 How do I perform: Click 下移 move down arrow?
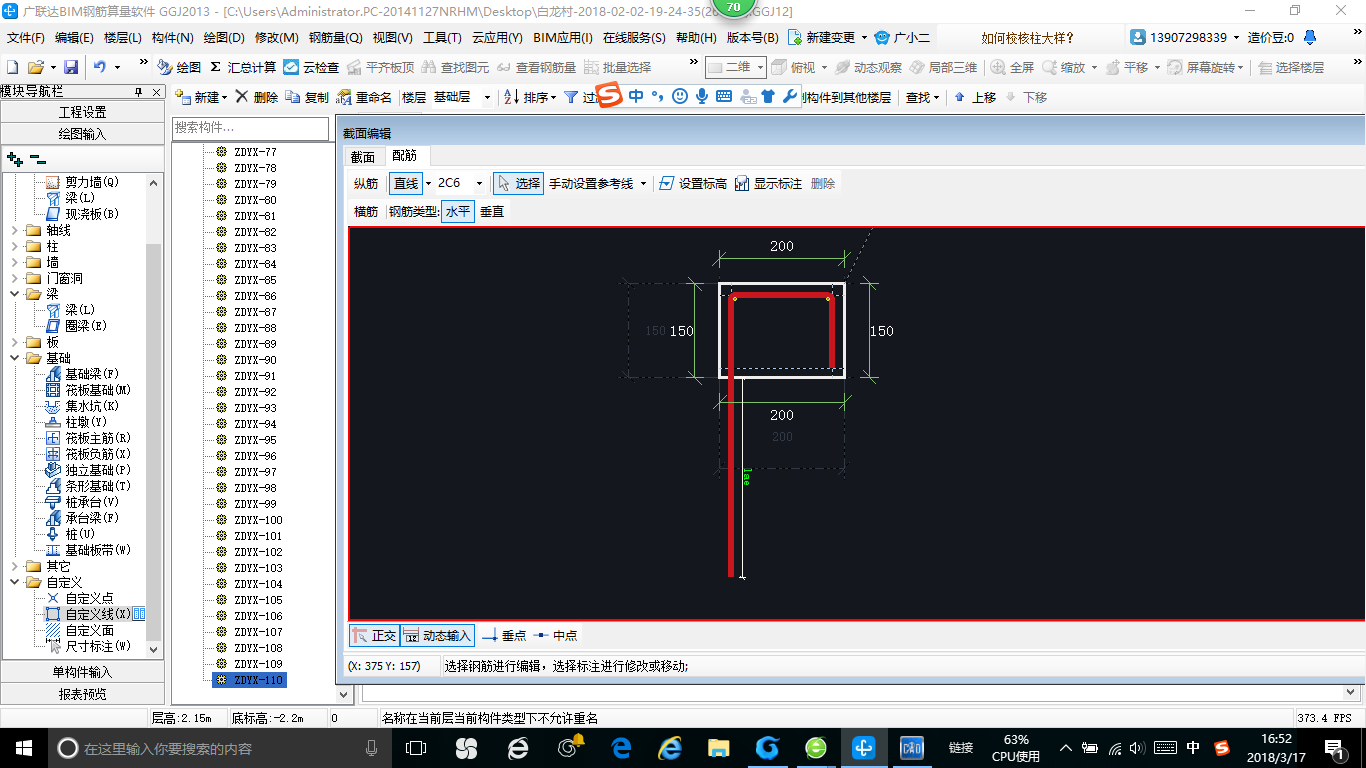click(x=1025, y=97)
